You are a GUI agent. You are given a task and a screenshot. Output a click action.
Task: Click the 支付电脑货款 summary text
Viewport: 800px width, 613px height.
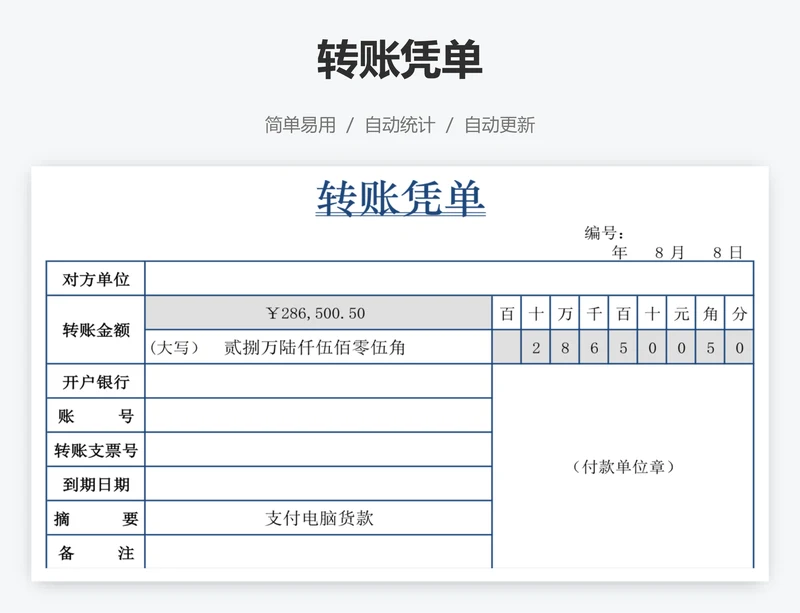point(319,518)
